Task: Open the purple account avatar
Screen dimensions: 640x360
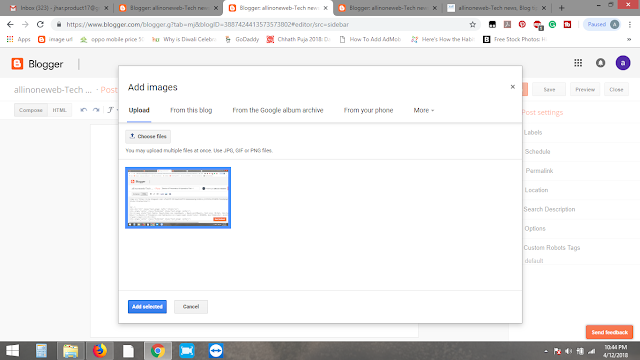Action: coord(623,63)
